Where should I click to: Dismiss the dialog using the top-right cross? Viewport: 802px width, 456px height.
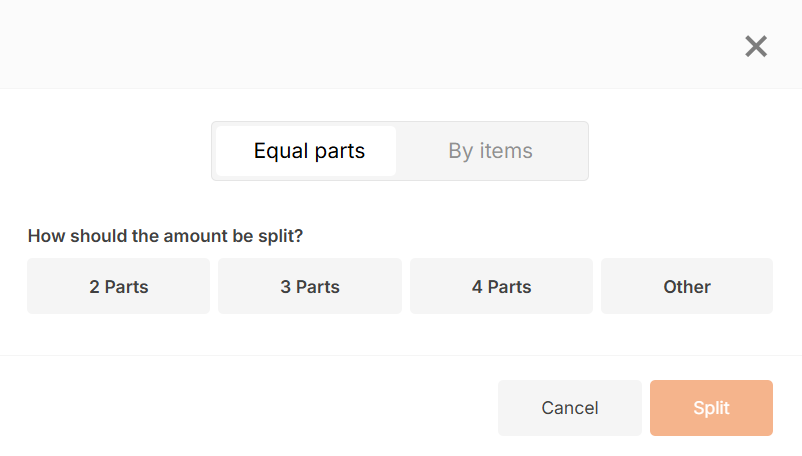pos(755,47)
